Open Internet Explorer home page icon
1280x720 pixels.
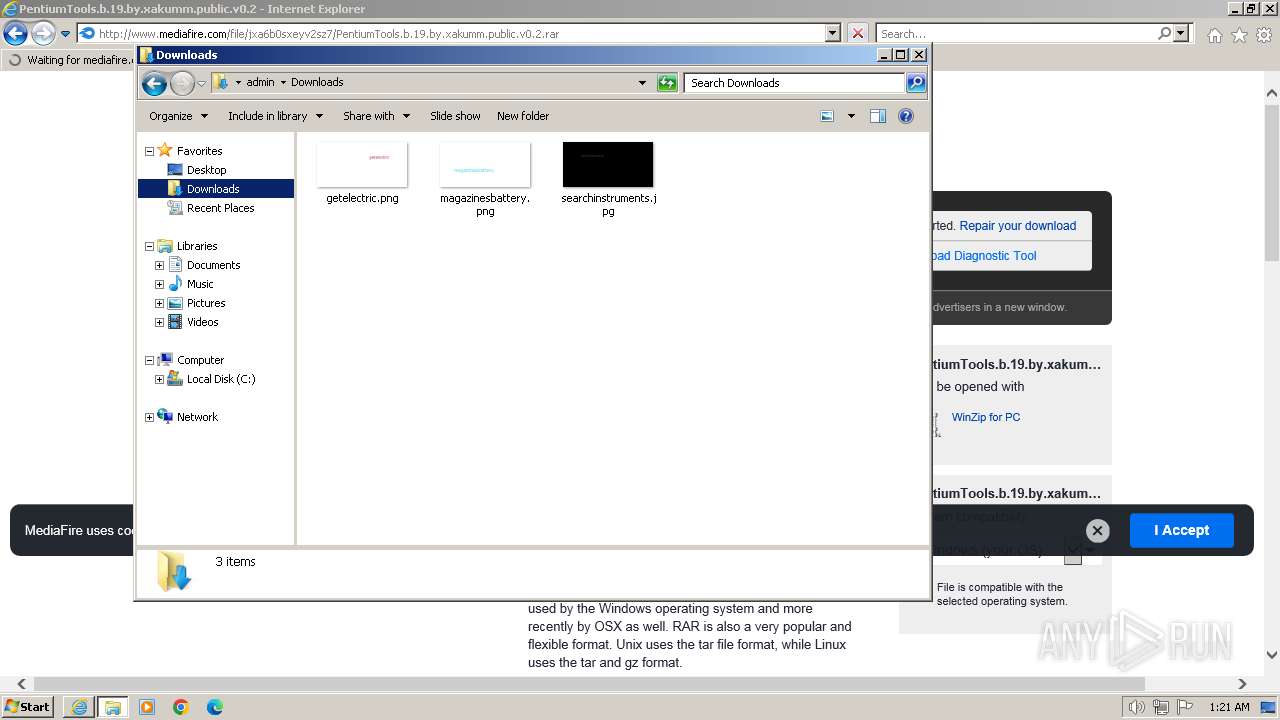[x=1214, y=35]
